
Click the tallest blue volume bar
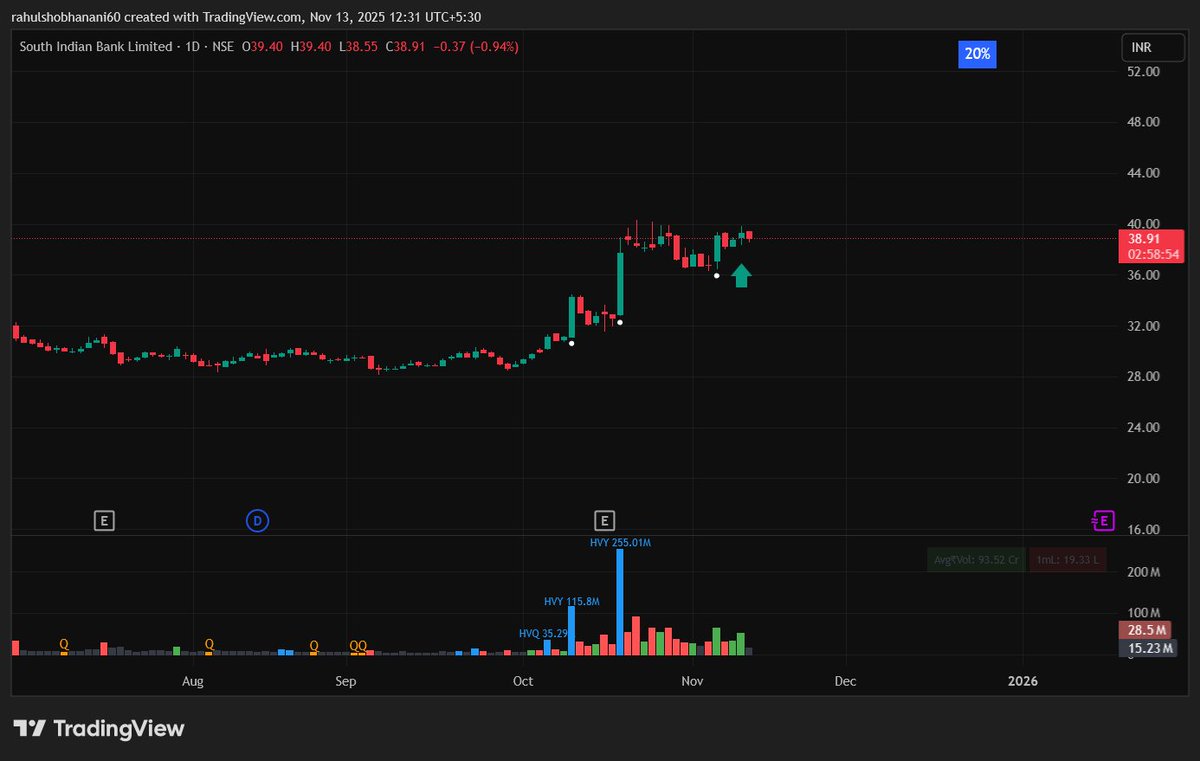tap(620, 602)
